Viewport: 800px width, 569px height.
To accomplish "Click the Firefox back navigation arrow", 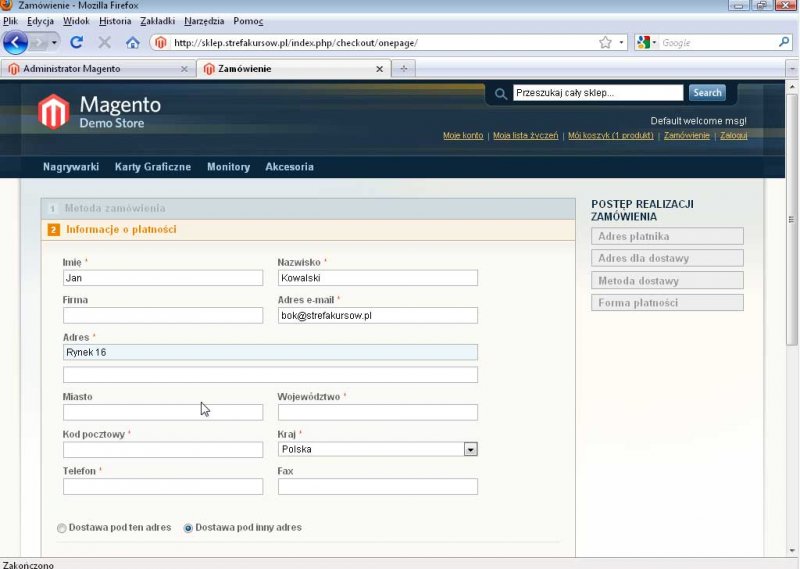I will (15, 43).
